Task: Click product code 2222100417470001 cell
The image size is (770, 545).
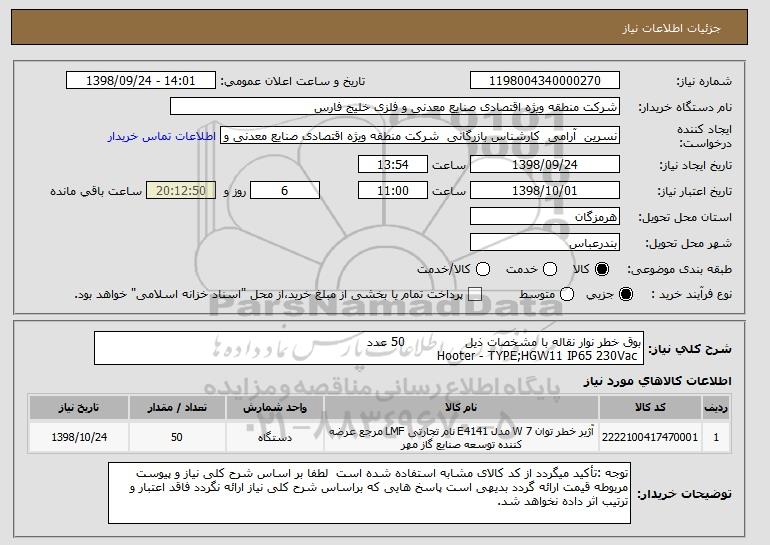Action: tap(650, 437)
